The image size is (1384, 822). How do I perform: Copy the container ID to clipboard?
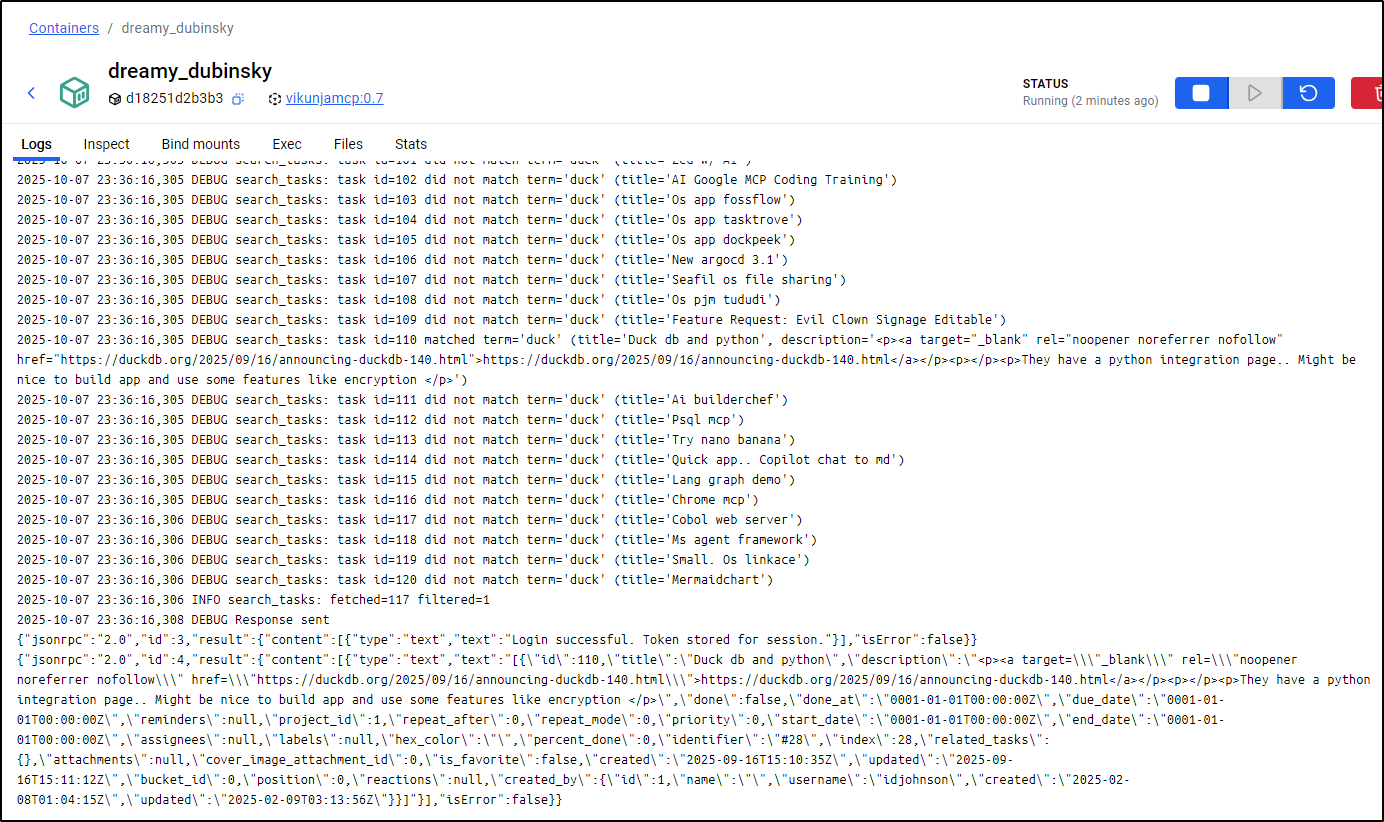pos(238,99)
